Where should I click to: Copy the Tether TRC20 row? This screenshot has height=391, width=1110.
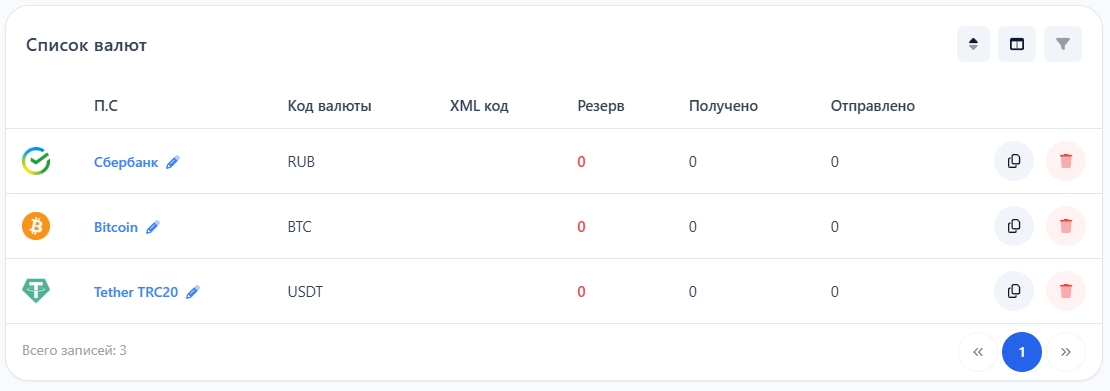click(x=1014, y=291)
